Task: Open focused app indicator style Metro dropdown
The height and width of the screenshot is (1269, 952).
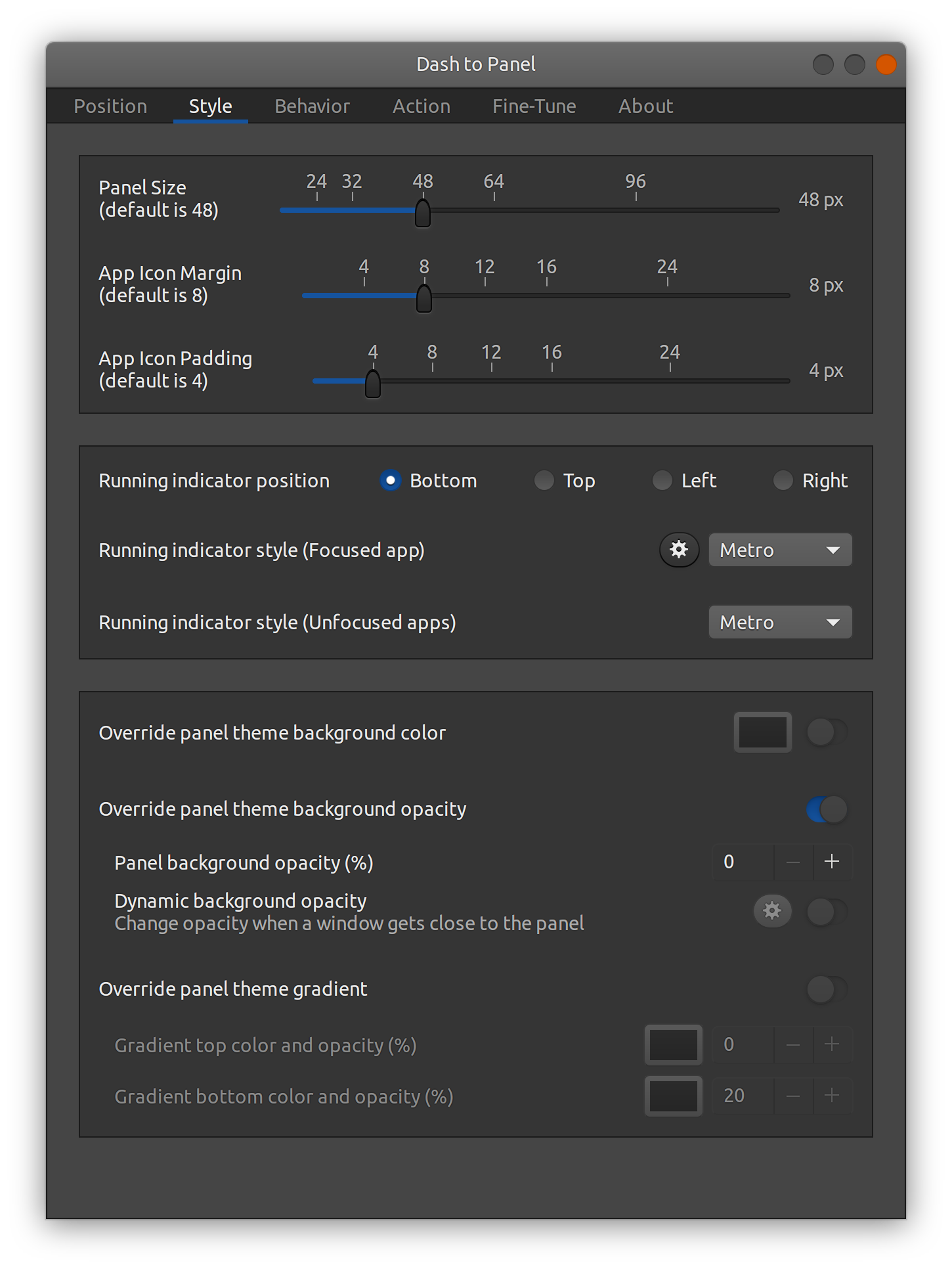Action: tap(781, 550)
